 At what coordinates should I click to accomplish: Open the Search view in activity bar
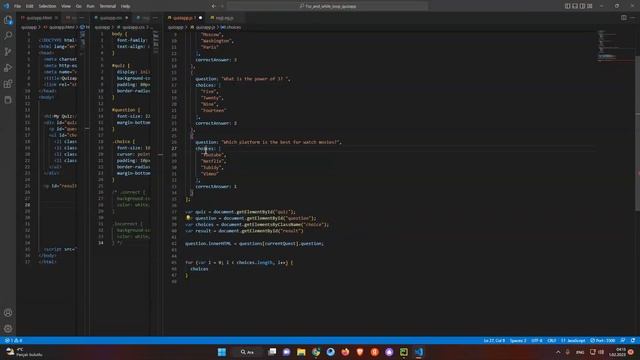[x=8, y=36]
